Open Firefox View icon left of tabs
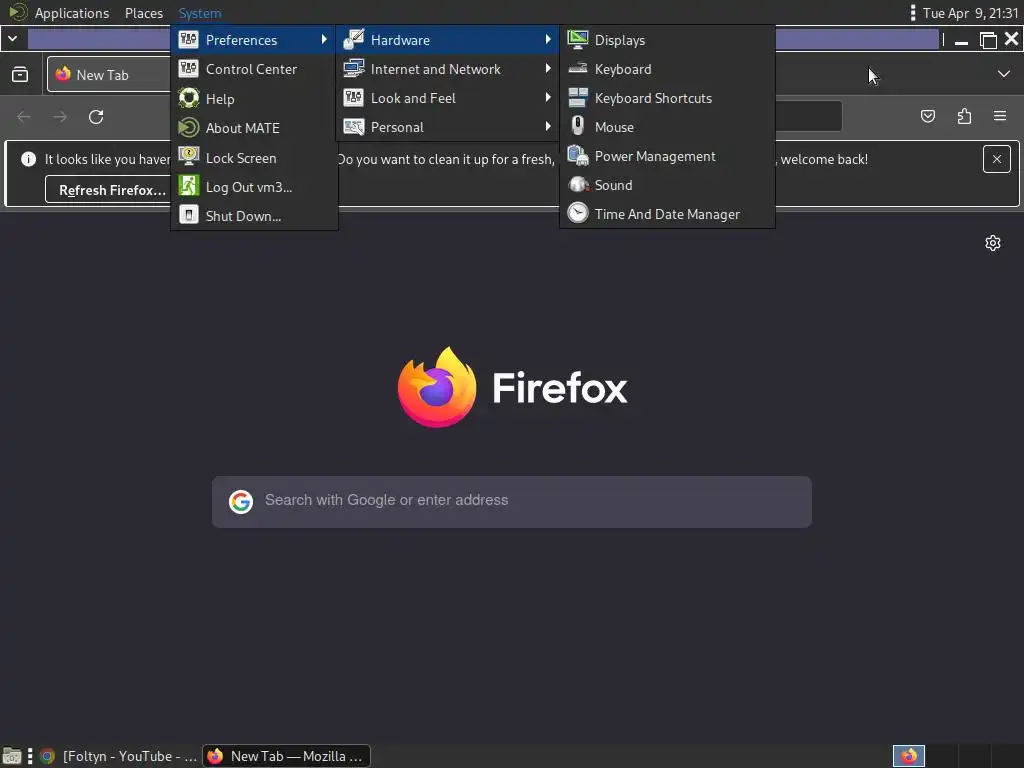The width and height of the screenshot is (1024, 768). coord(20,74)
